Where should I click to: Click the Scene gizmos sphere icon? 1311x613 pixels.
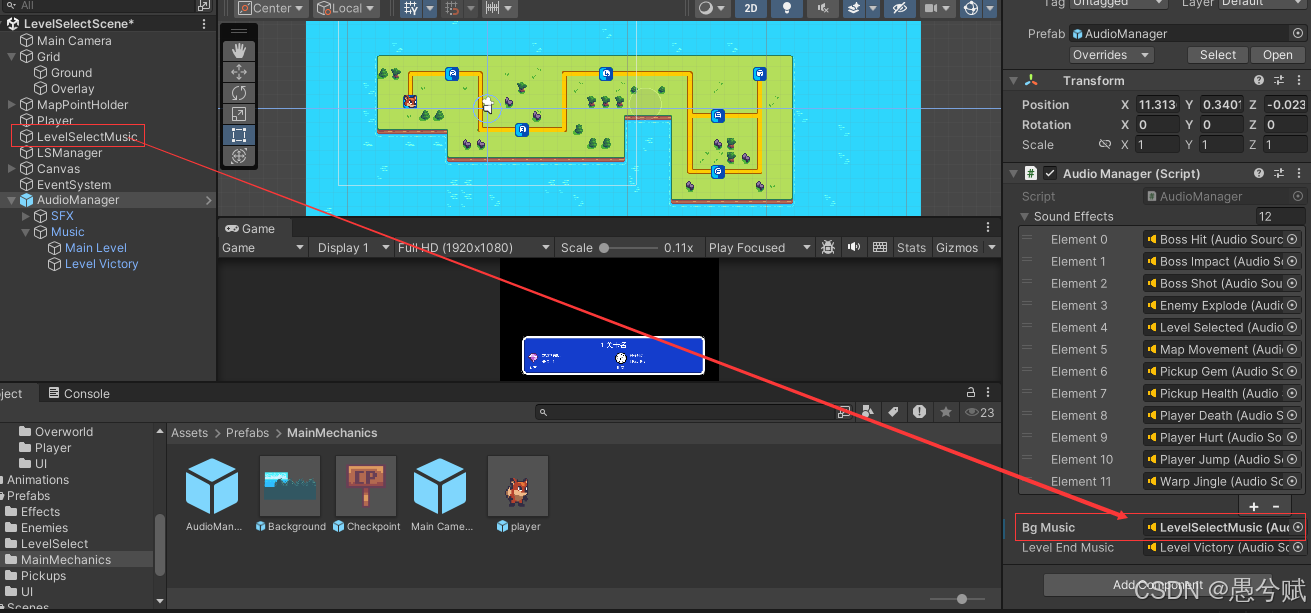tap(970, 8)
